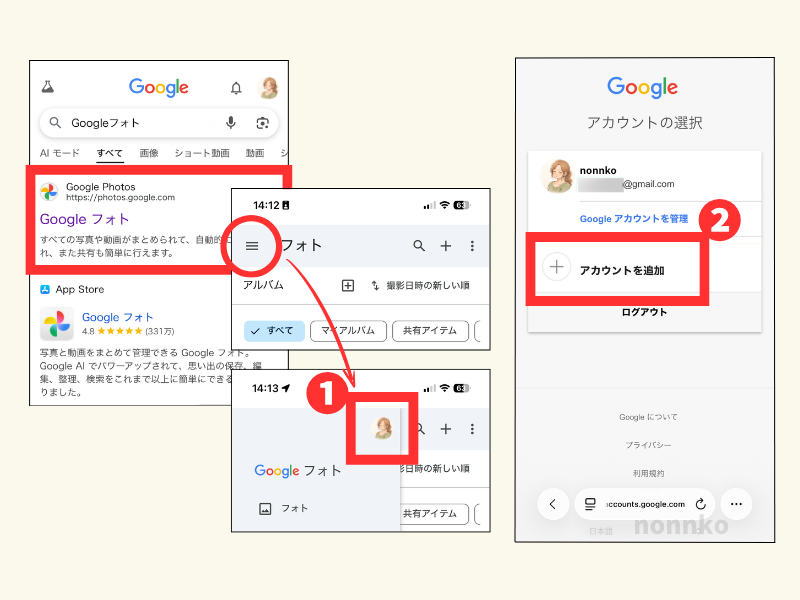
Task: Open the purple Google フォト search result link
Action: tap(83, 219)
